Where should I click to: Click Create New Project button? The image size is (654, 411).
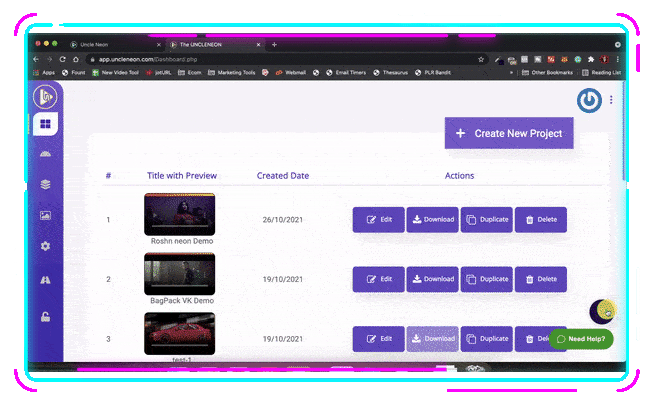(x=509, y=133)
